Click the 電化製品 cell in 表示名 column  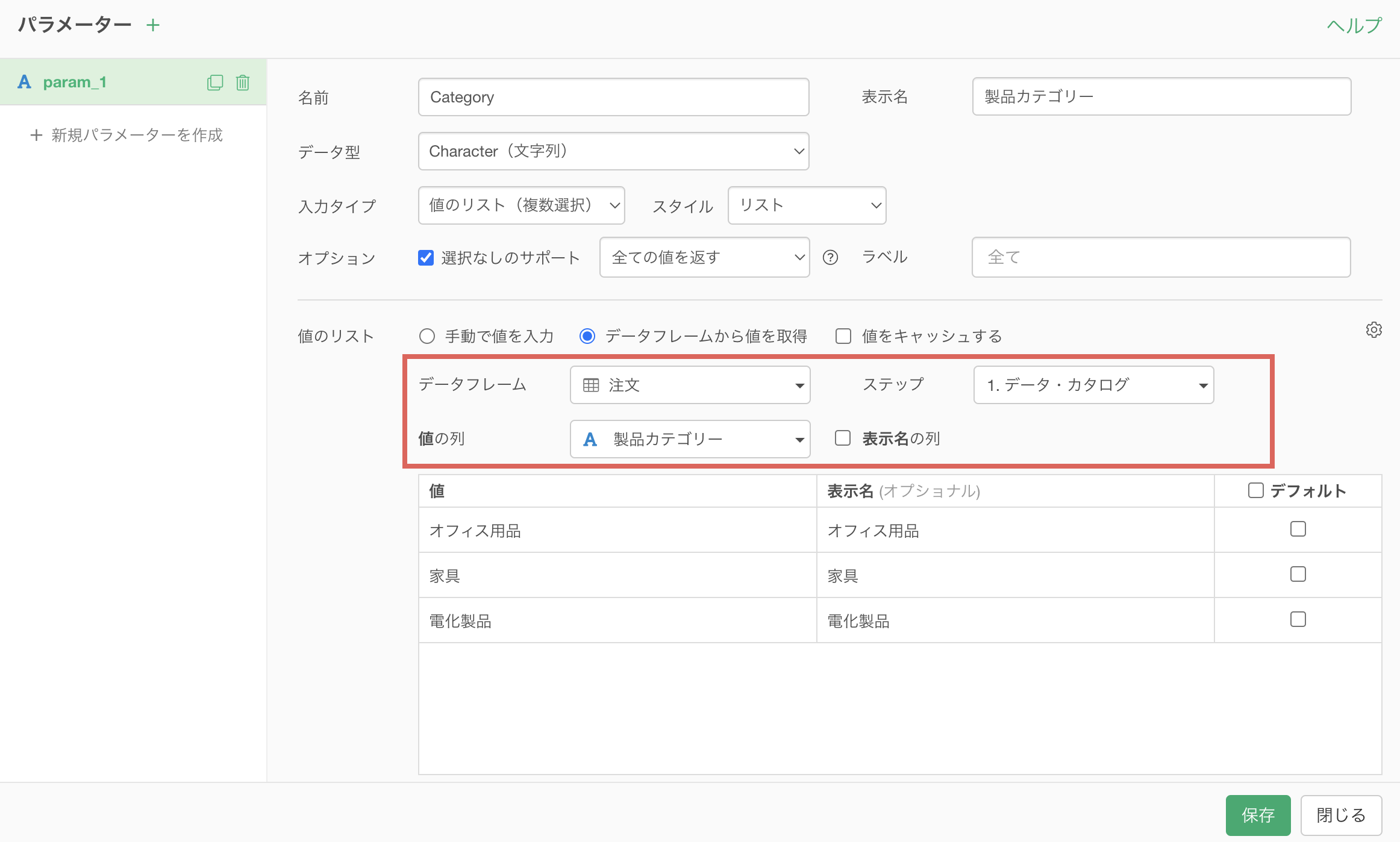point(1016,620)
